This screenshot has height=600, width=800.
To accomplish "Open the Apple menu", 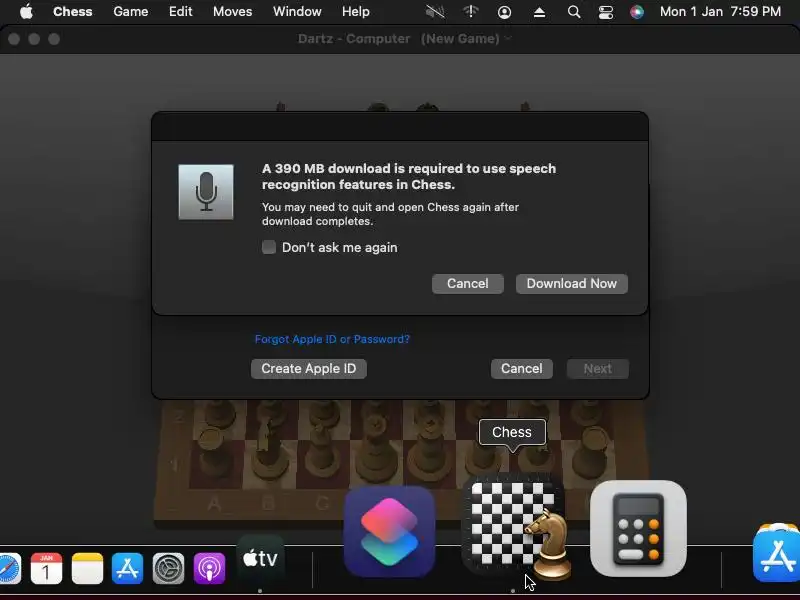I will pyautogui.click(x=26, y=11).
